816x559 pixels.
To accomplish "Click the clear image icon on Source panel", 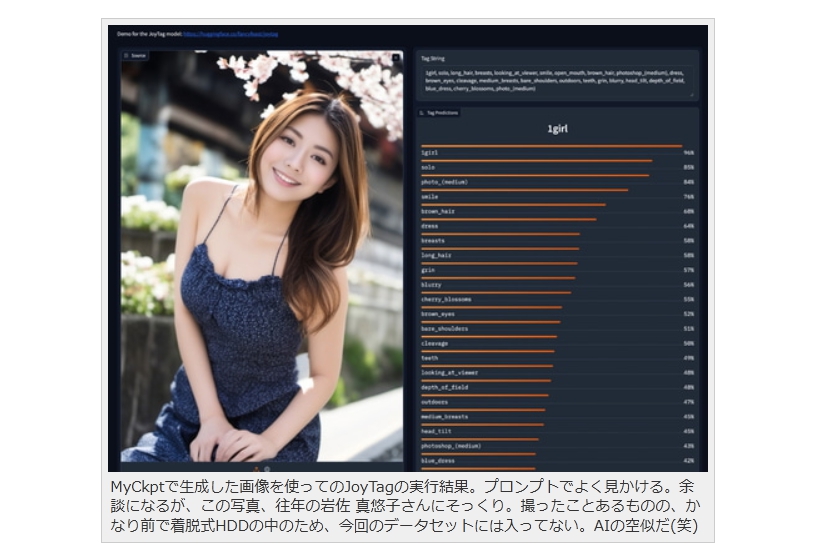I will [x=395, y=59].
